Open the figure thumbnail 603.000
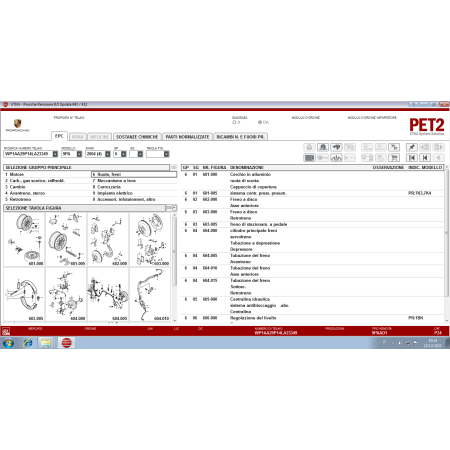Screen dimensions: 450x450 [150, 239]
